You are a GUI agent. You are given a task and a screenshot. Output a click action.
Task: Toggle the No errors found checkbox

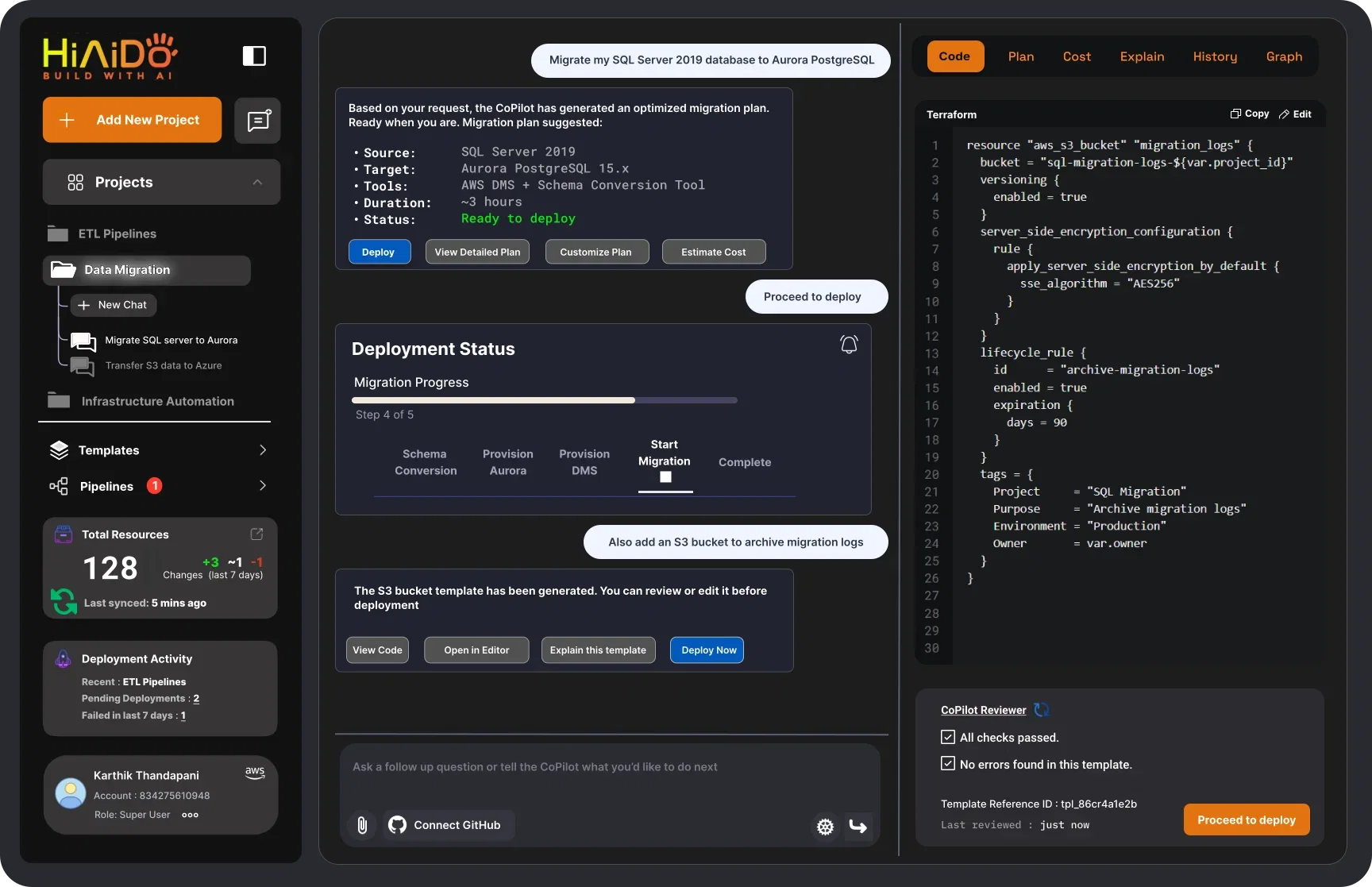(x=947, y=764)
